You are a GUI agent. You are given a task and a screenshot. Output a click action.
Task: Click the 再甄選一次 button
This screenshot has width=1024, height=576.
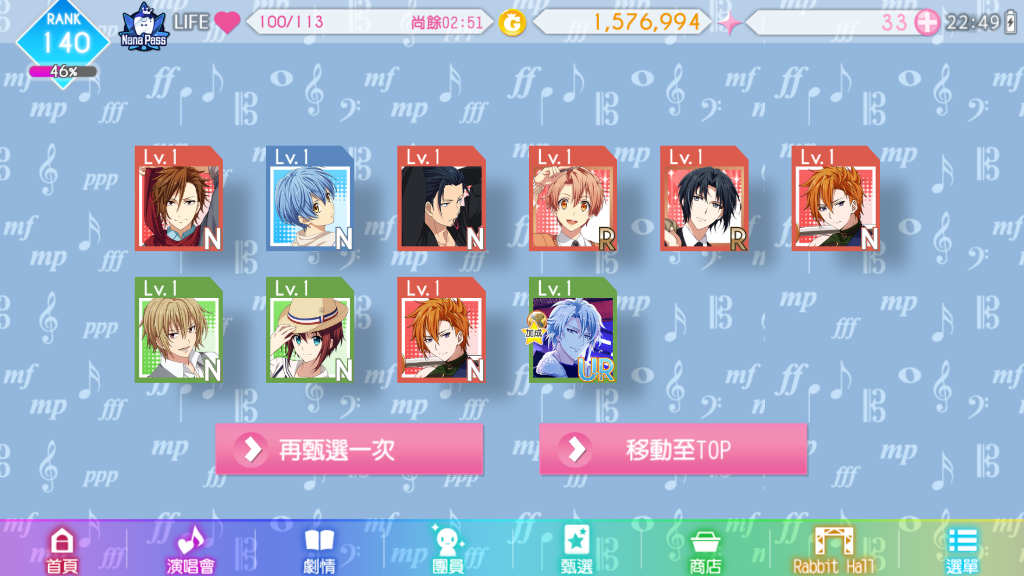[349, 449]
